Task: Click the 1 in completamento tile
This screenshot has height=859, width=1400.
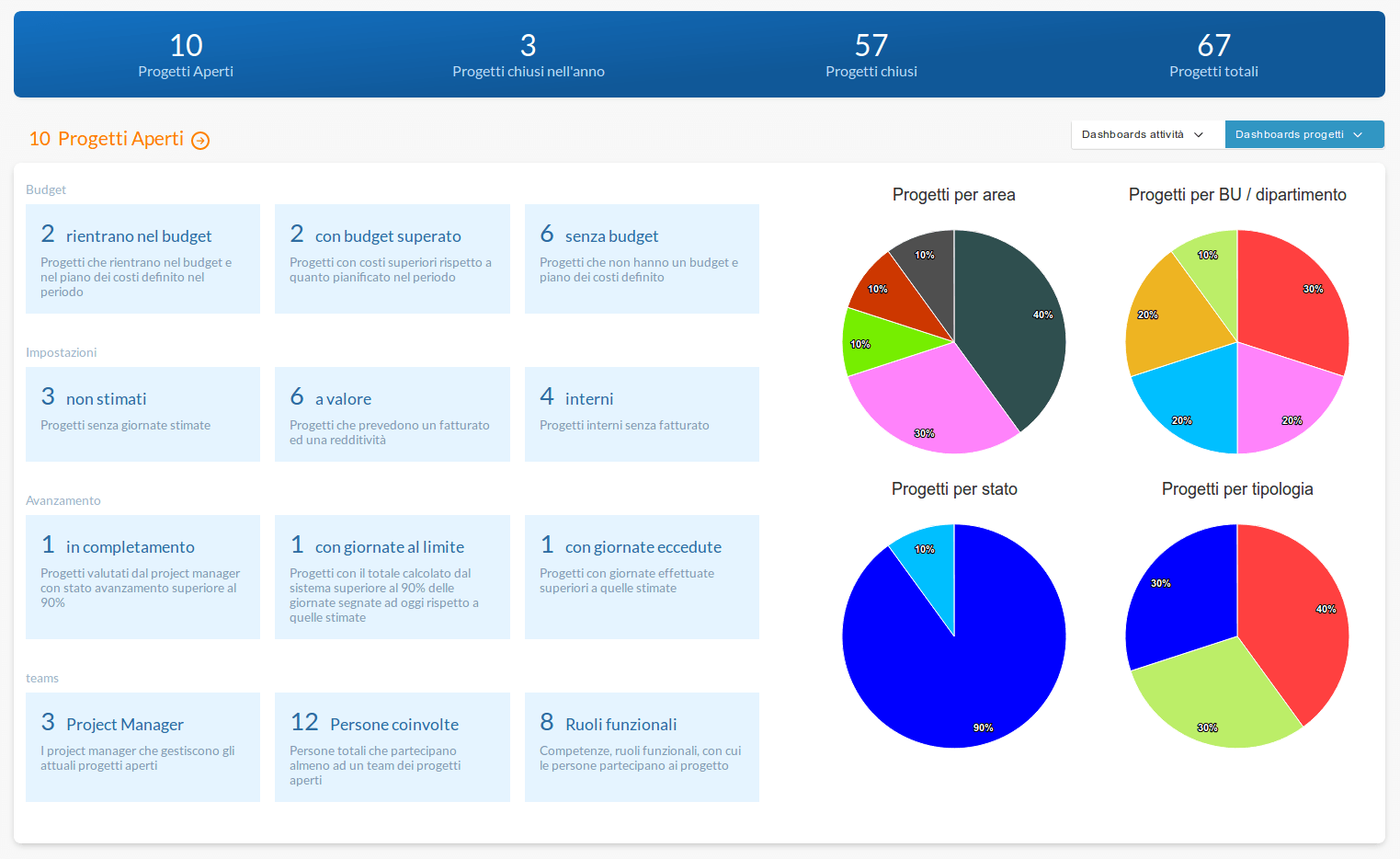Action: [142, 577]
